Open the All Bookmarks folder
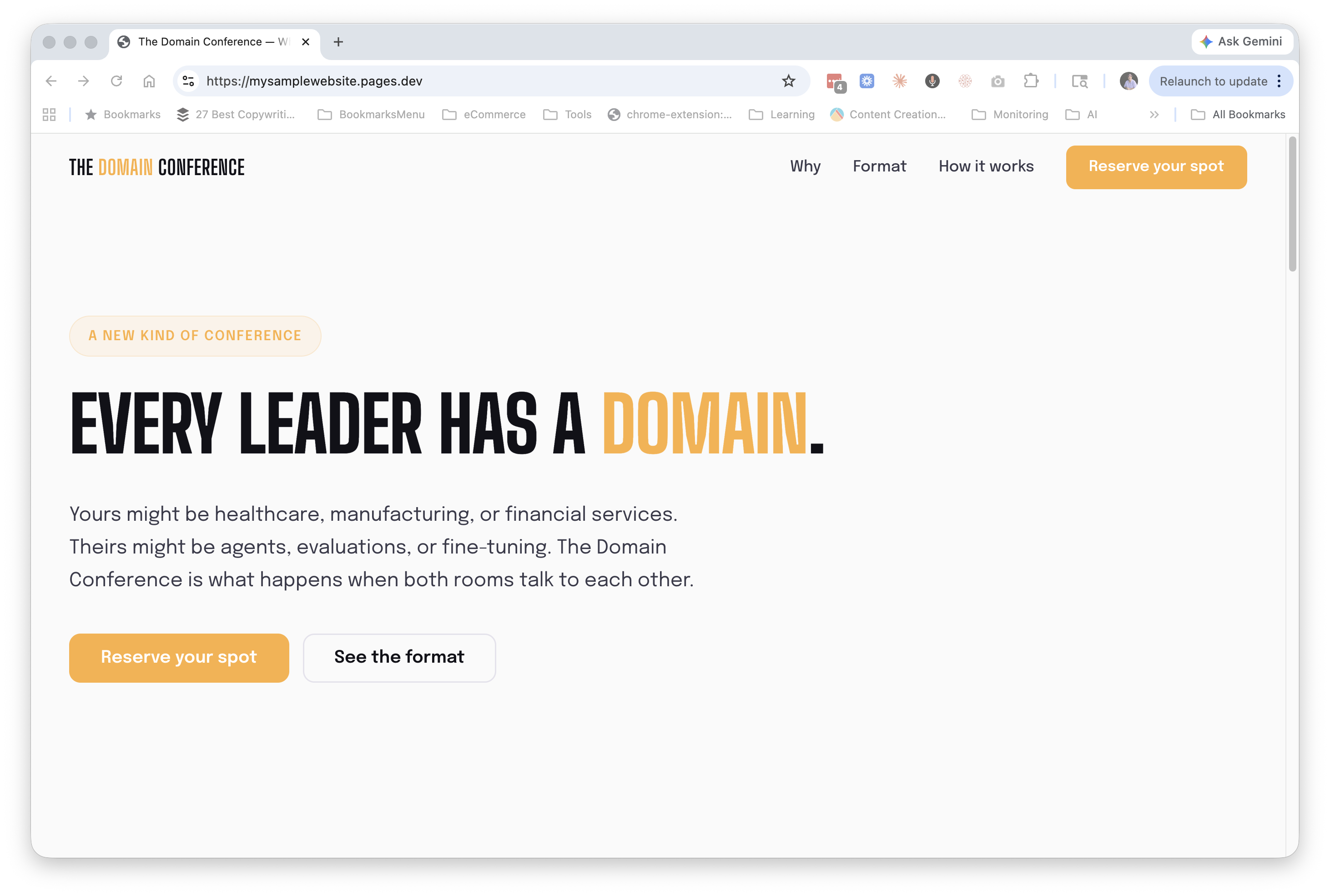The width and height of the screenshot is (1330, 896). (x=1238, y=114)
